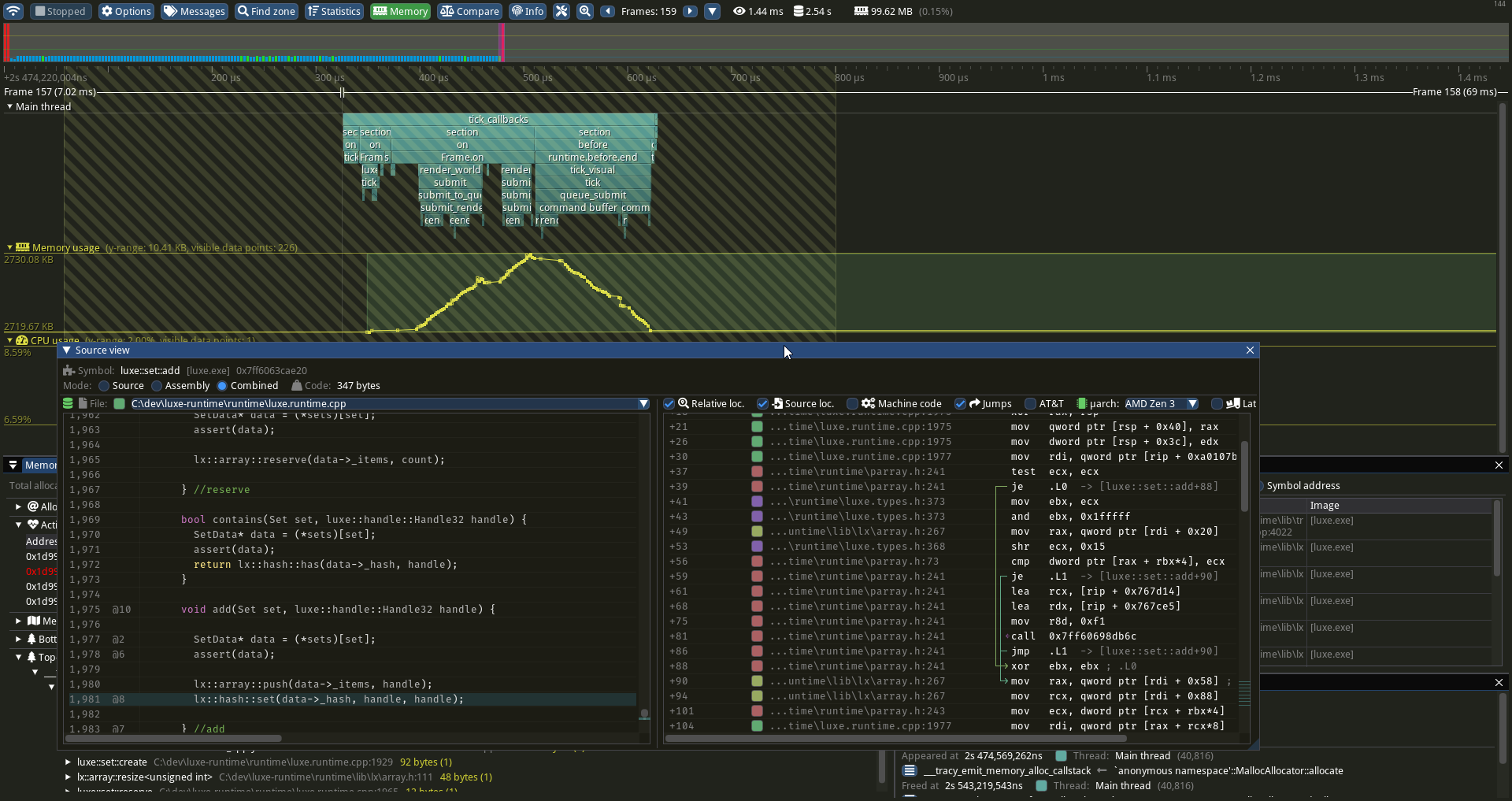The image size is (1512, 801).
Task: Click the Options menu button
Action: (125, 11)
